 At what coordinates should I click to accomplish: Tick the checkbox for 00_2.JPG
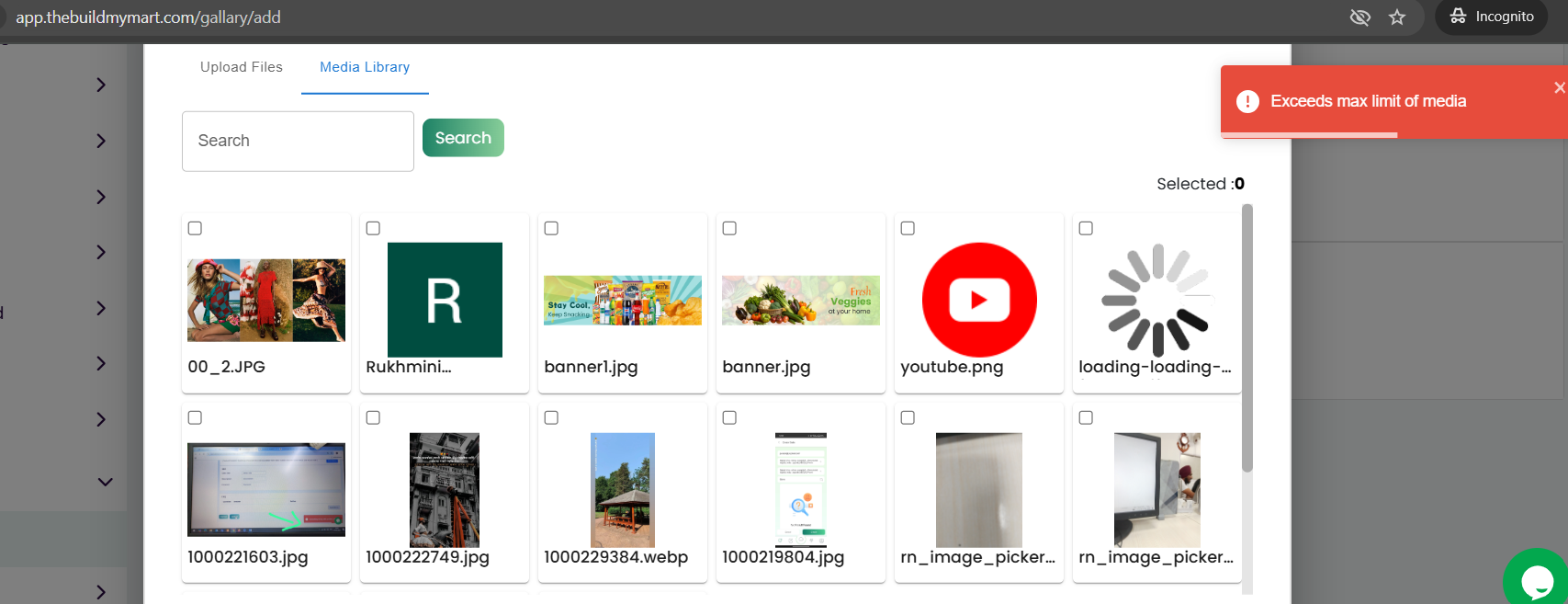(195, 228)
